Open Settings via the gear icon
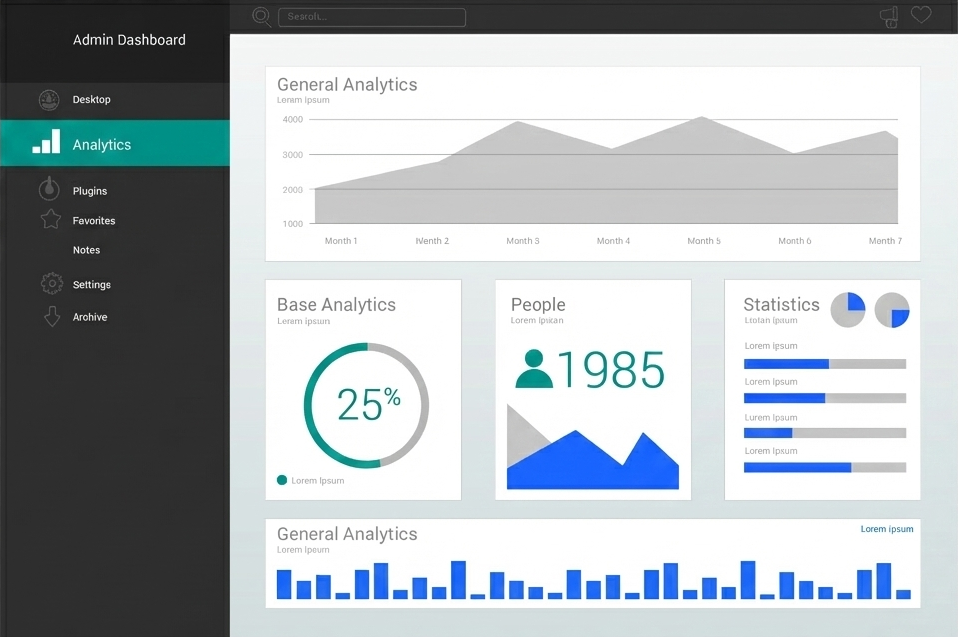The image size is (958, 637). coord(51,284)
